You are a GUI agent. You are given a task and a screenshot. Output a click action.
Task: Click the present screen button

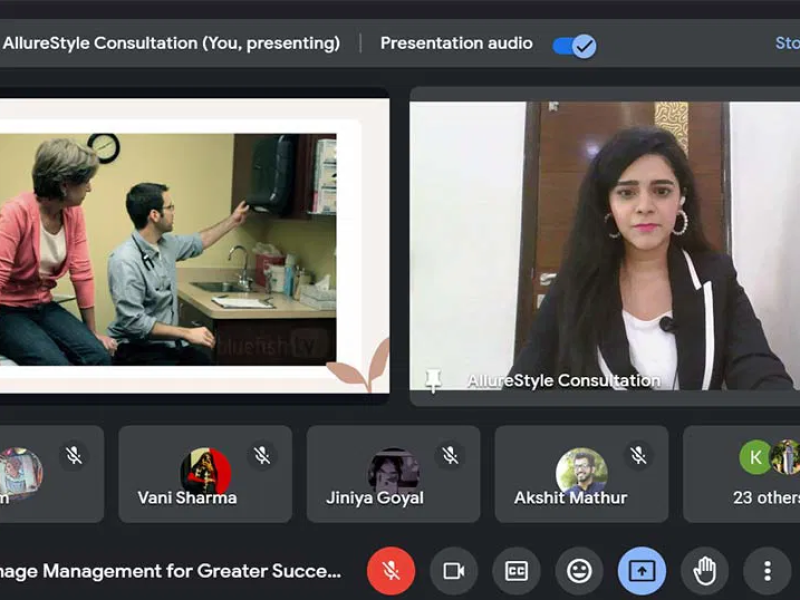coord(642,571)
